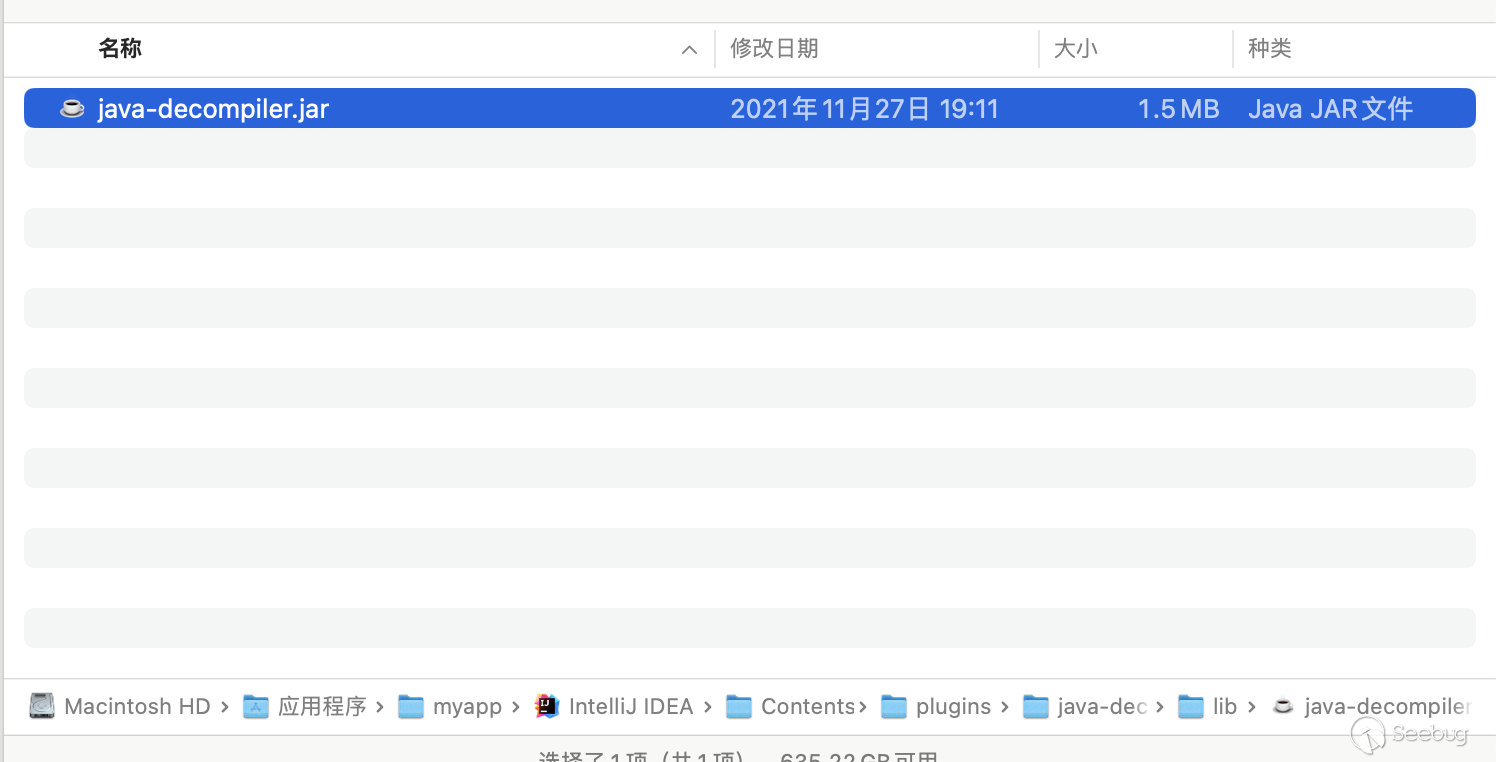The height and width of the screenshot is (762, 1496).
Task: Click the file size 1.5 MB
Action: click(x=1179, y=109)
